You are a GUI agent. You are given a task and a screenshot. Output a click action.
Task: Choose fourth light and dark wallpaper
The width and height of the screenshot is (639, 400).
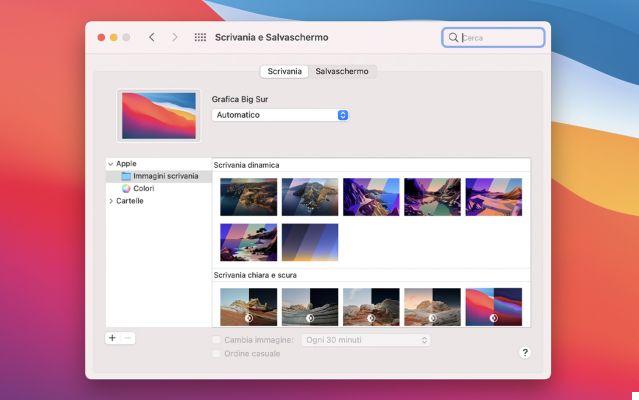(432, 307)
